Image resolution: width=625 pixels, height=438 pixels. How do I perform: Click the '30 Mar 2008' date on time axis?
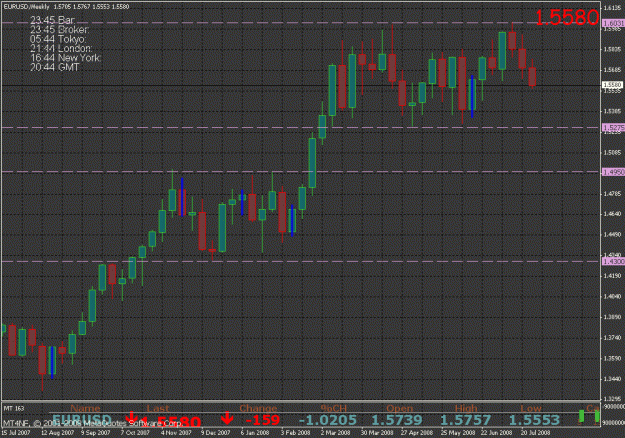tap(377, 433)
